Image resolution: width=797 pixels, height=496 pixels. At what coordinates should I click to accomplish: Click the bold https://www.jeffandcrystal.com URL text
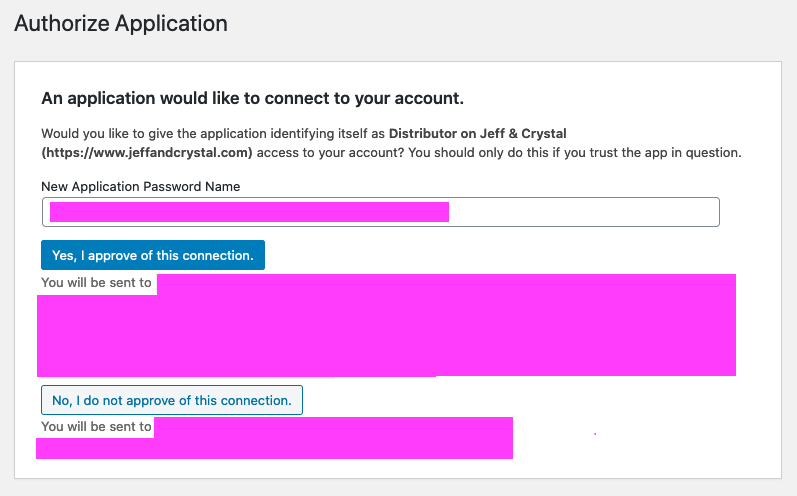click(x=147, y=153)
